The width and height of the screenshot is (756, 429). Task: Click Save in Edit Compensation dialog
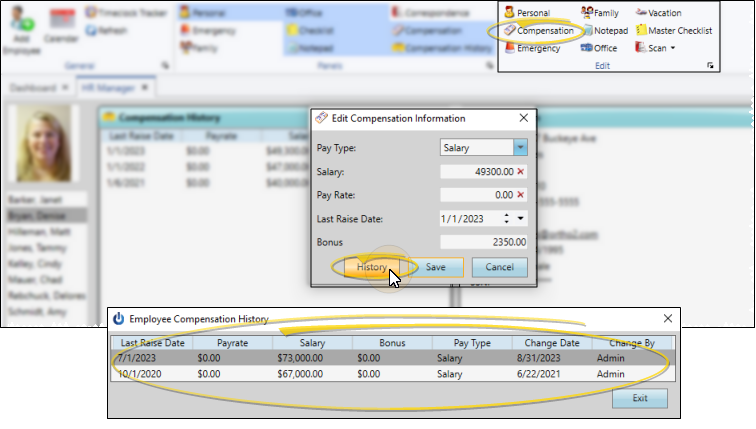click(436, 268)
